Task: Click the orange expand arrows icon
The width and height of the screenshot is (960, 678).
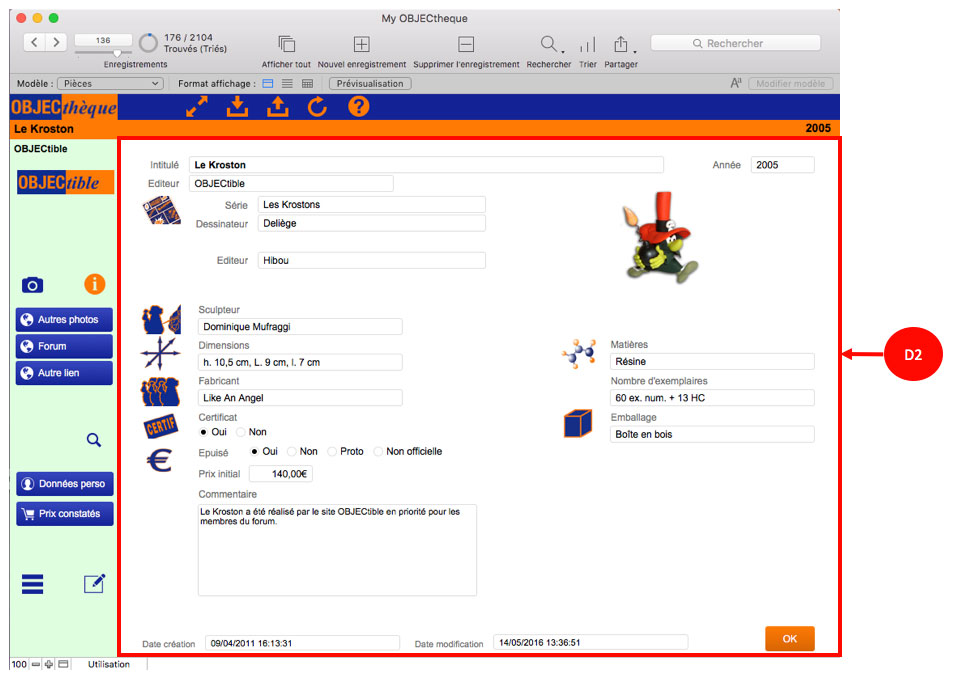Action: [197, 107]
